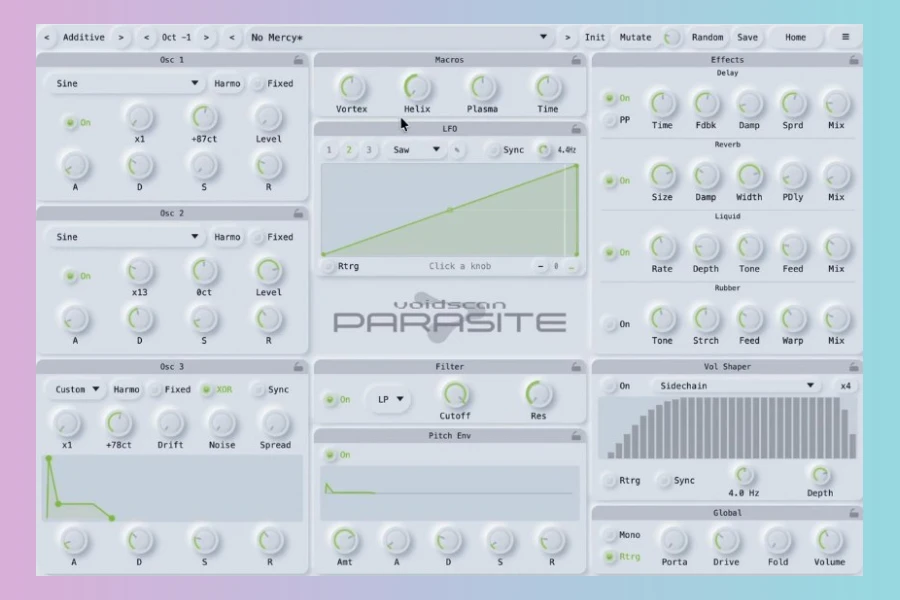Viewport: 900px width, 600px height.
Task: Click the Global Drive knob
Action: click(x=726, y=540)
